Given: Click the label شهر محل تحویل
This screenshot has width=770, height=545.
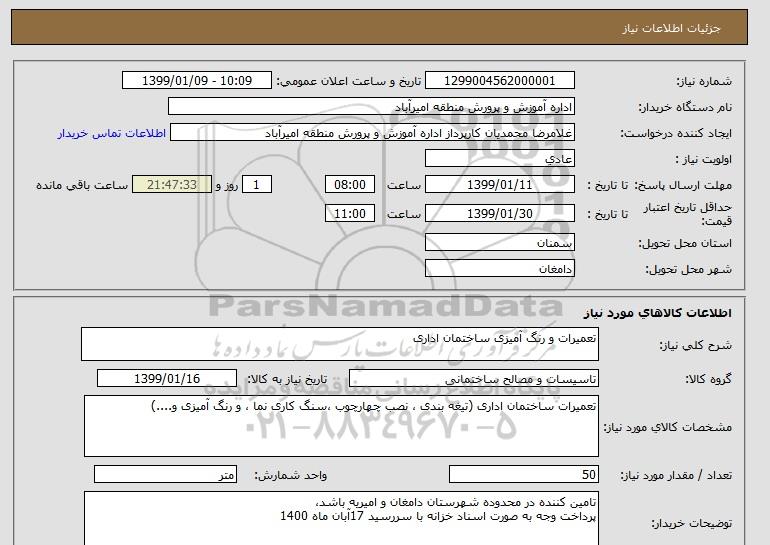Looking at the screenshot, I should [688, 269].
